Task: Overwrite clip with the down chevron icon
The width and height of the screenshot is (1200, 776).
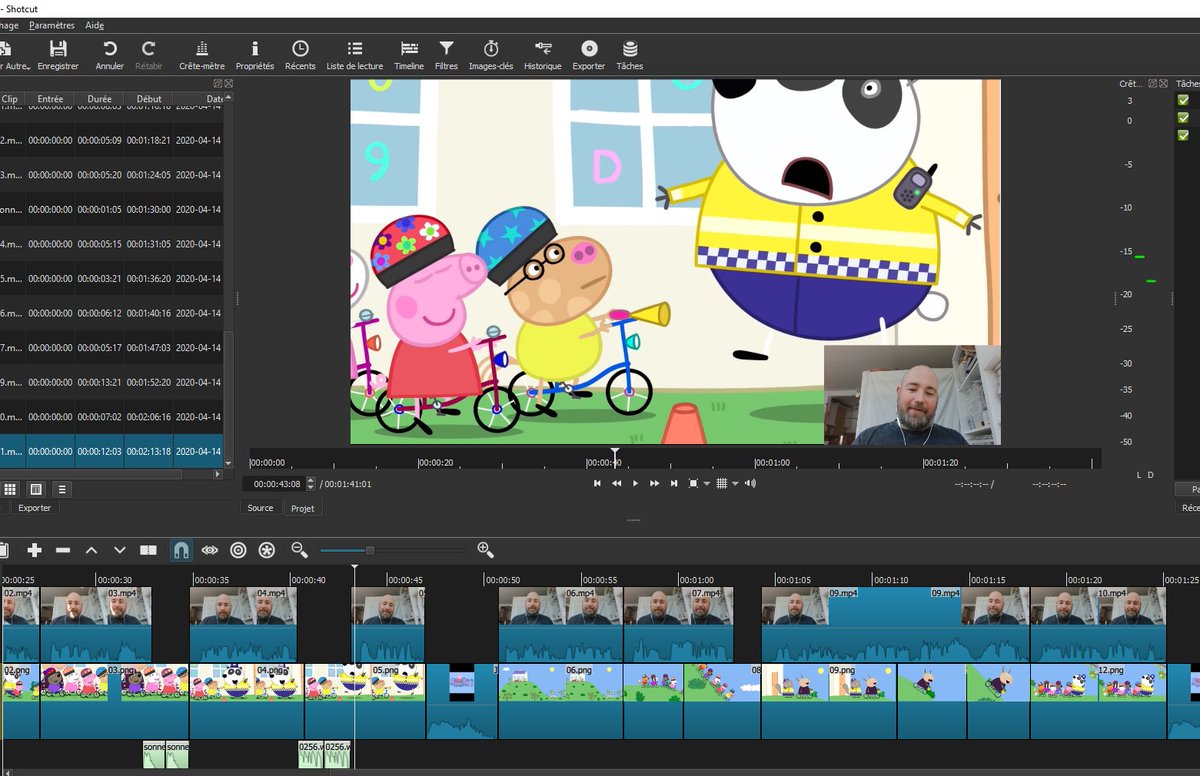Action: [x=120, y=550]
